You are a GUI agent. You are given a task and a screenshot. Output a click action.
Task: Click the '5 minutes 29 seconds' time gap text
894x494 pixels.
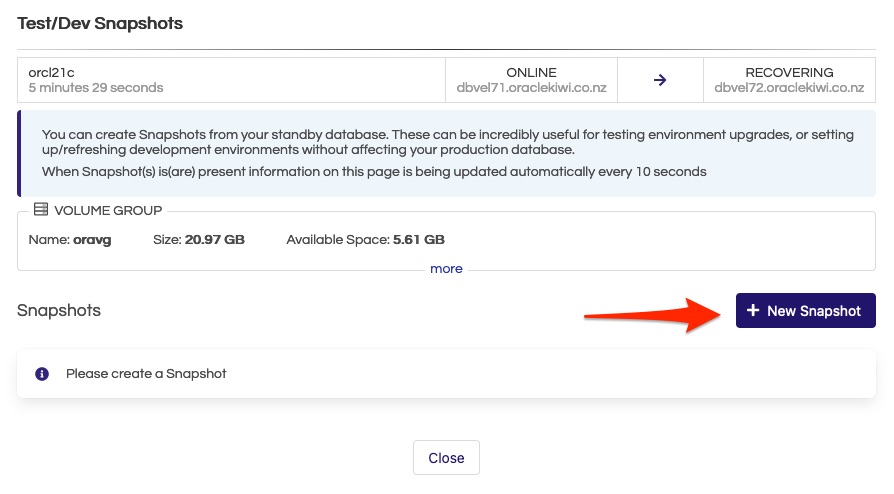(x=96, y=88)
